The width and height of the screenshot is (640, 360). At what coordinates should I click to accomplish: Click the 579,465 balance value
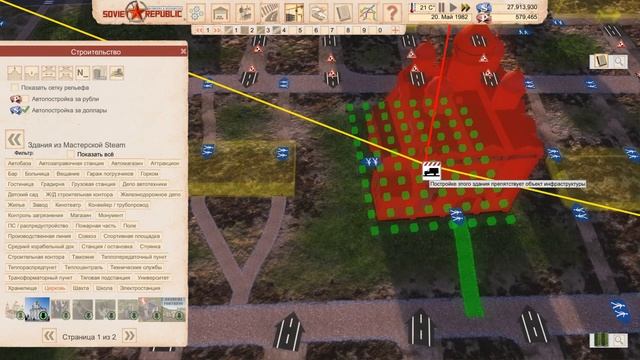click(x=527, y=17)
